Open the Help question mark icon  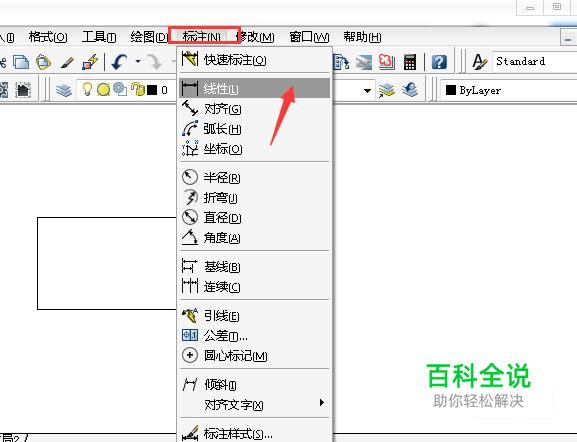(439, 62)
